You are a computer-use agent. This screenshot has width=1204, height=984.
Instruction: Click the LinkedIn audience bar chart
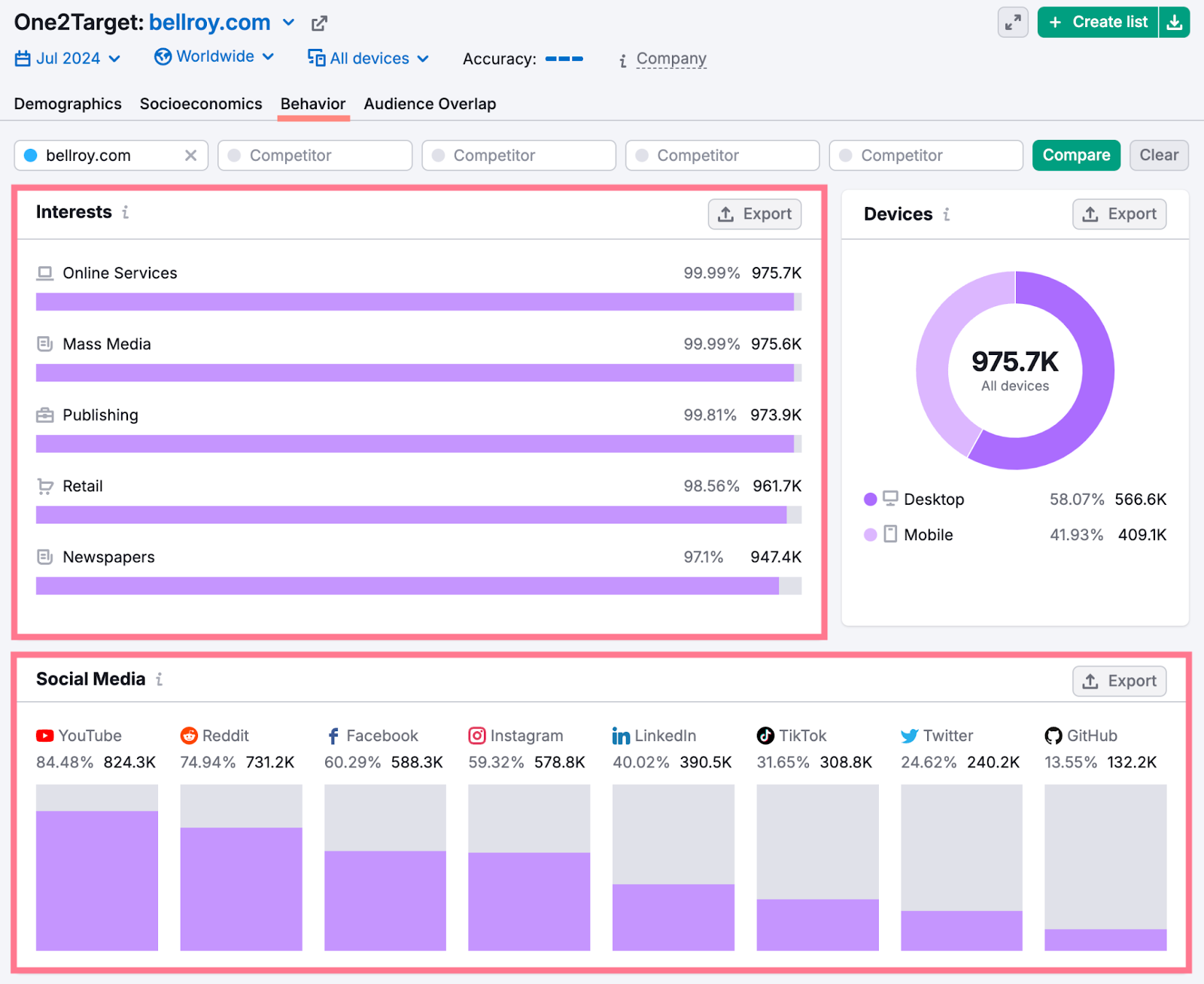coord(673,867)
